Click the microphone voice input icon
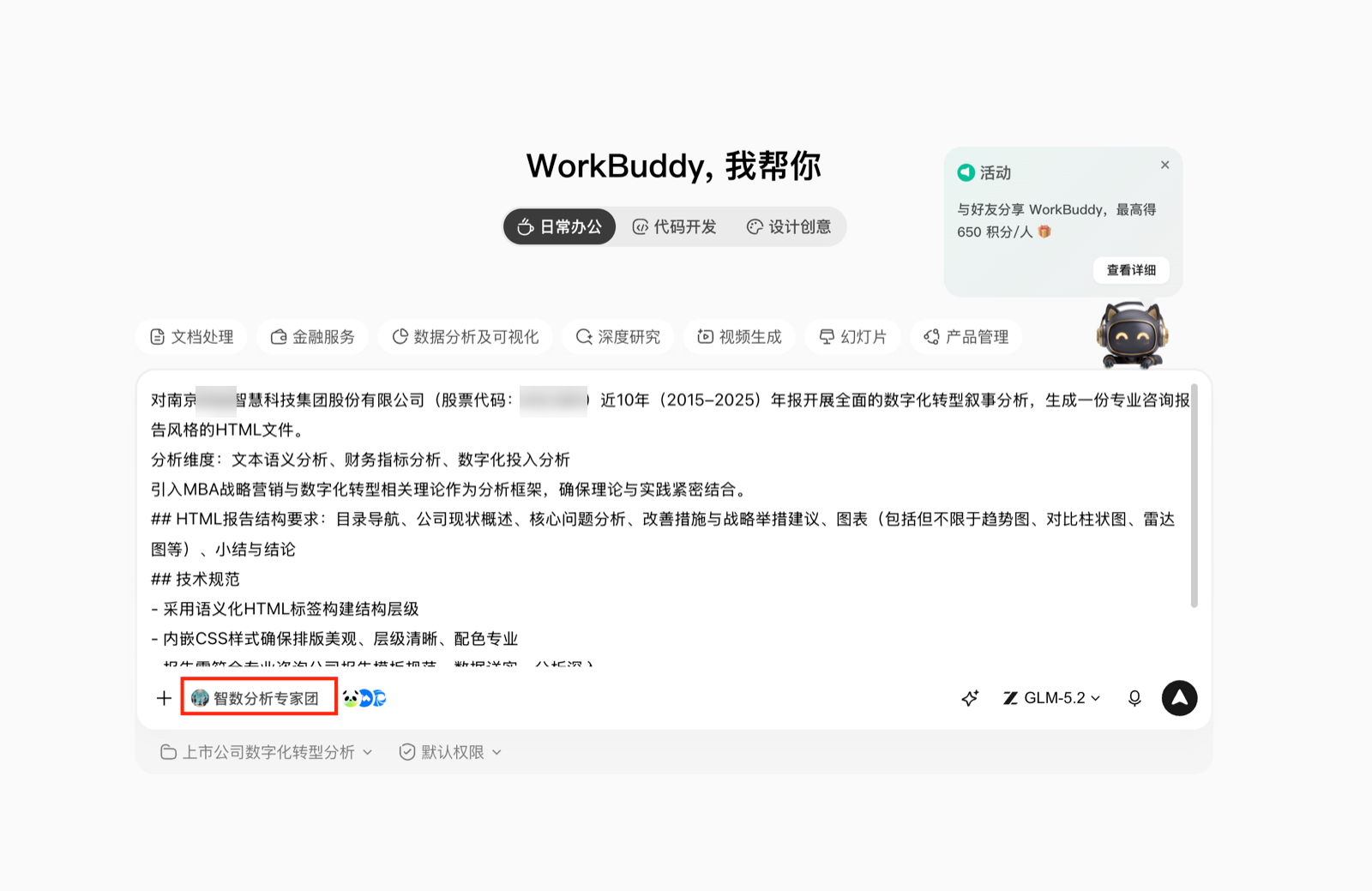 (x=1134, y=698)
